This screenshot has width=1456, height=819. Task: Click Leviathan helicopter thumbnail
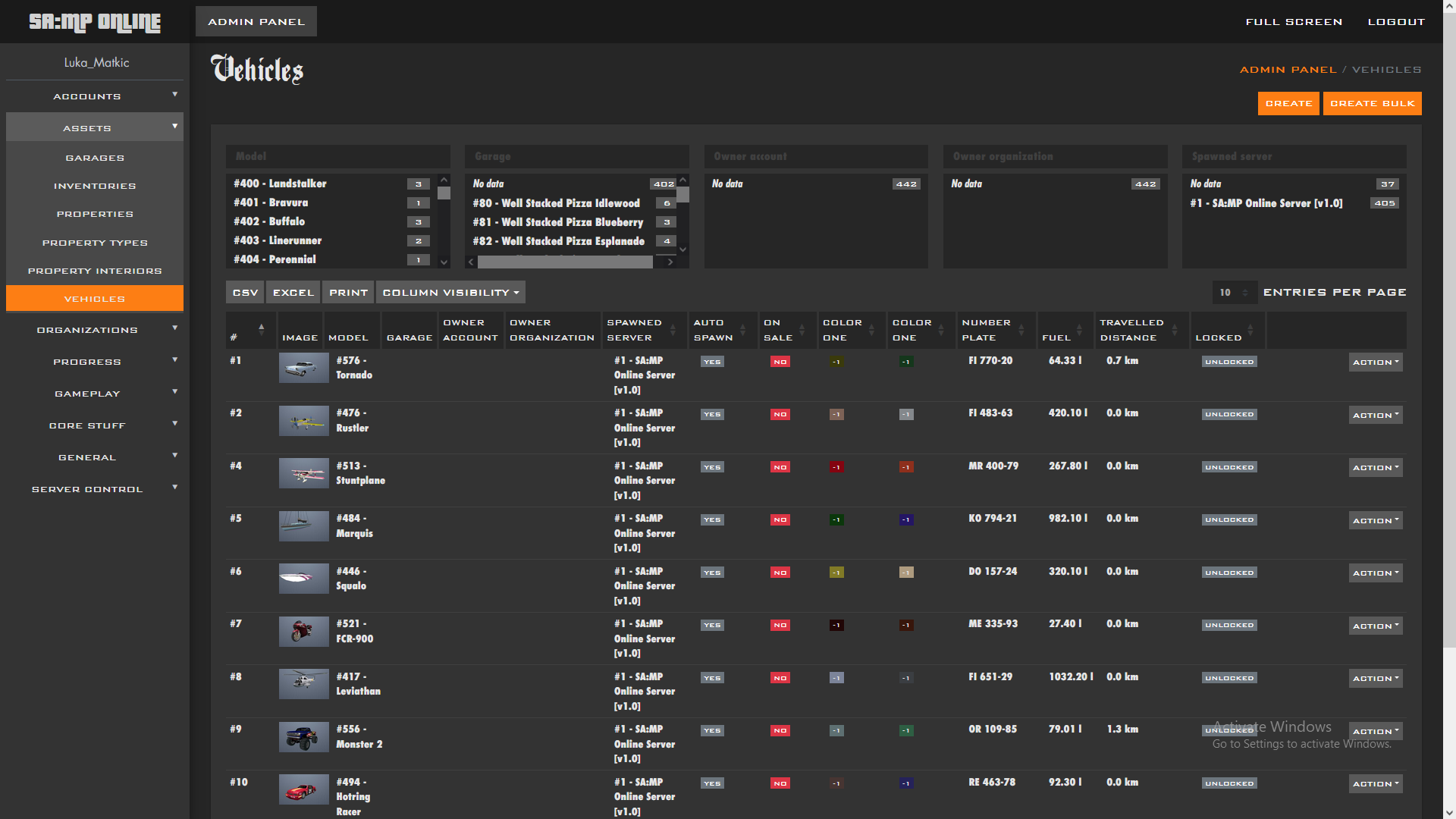(x=303, y=683)
